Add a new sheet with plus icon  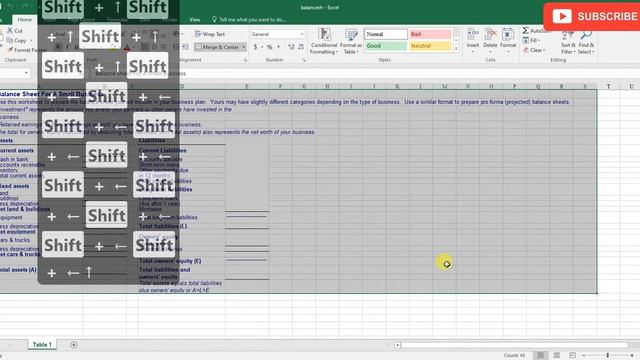pyautogui.click(x=73, y=345)
